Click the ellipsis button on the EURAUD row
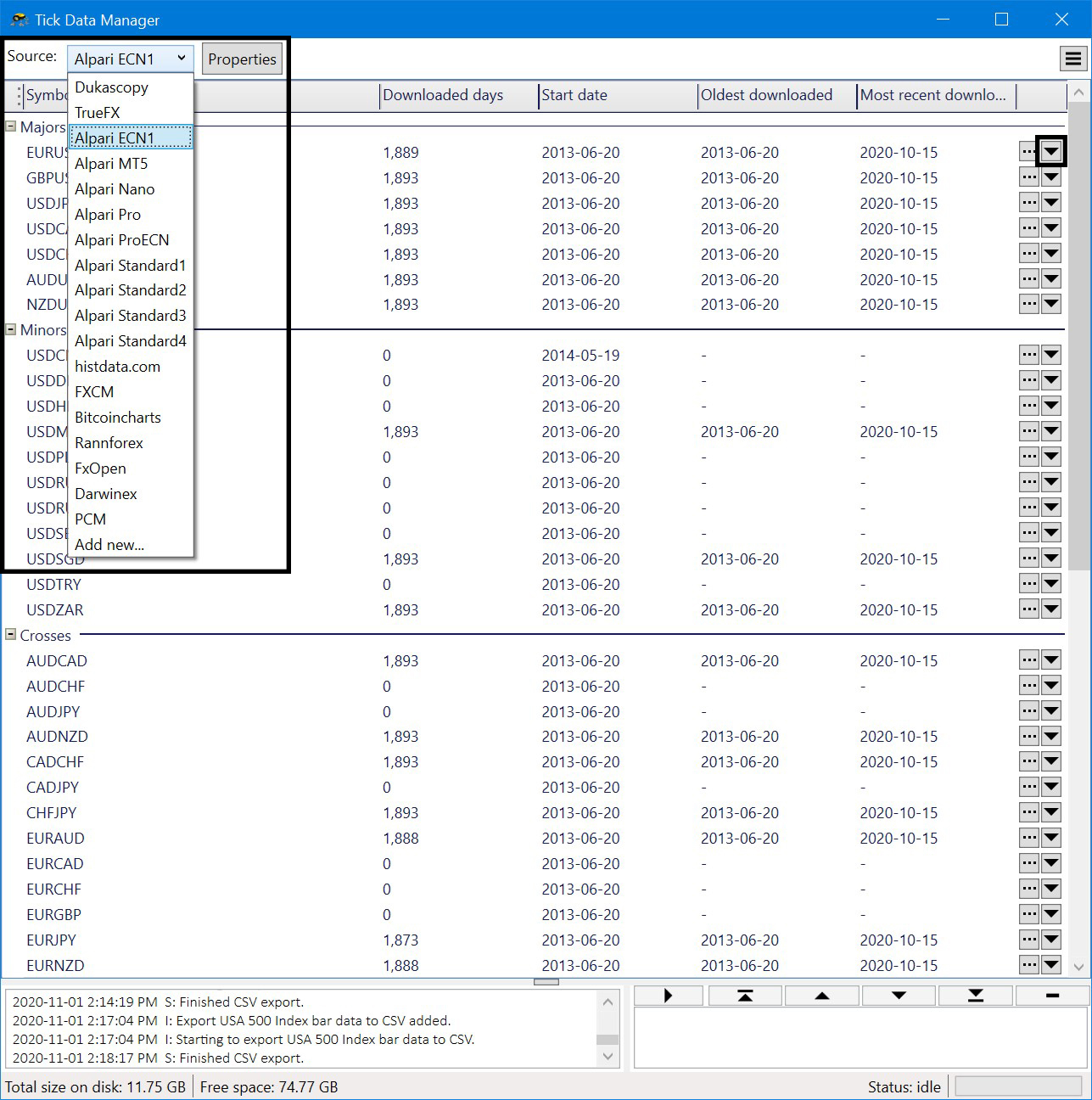Image resolution: width=1092 pixels, height=1100 pixels. (x=1029, y=839)
